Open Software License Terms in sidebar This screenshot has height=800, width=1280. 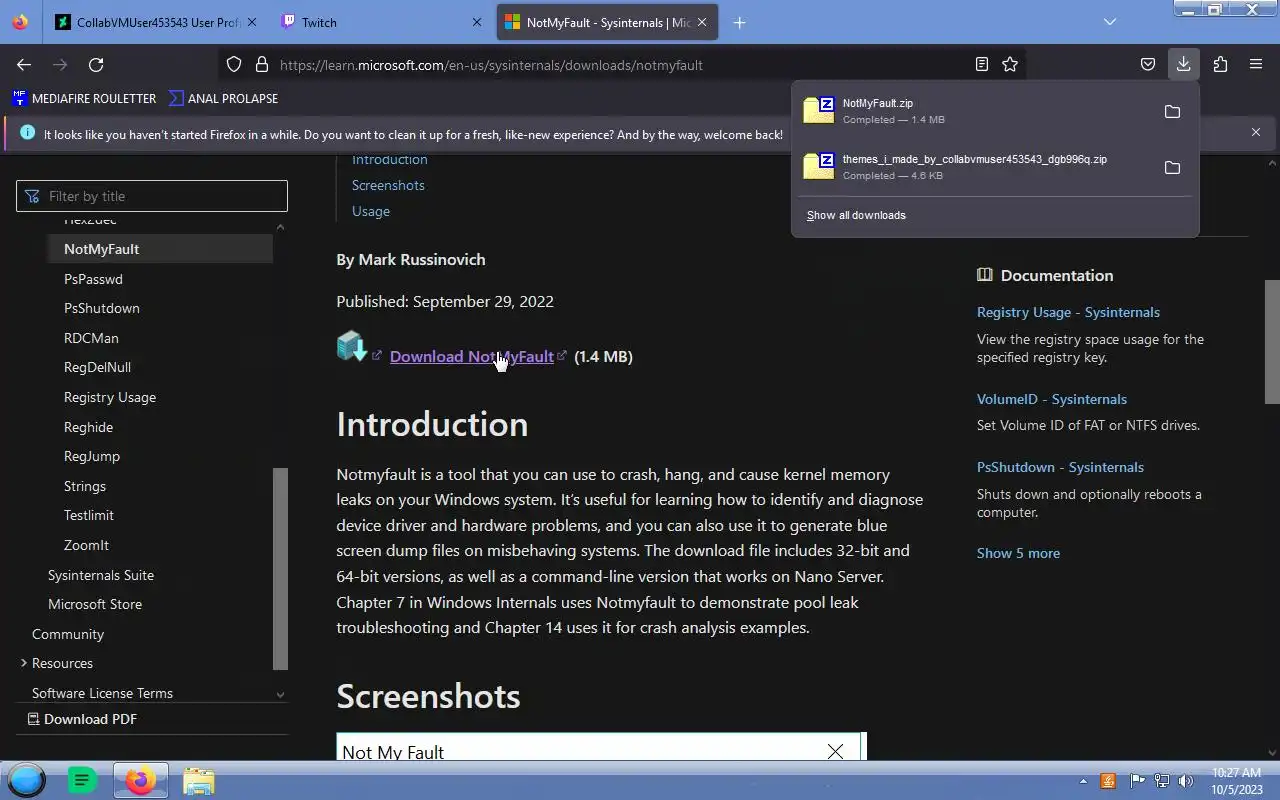[102, 693]
